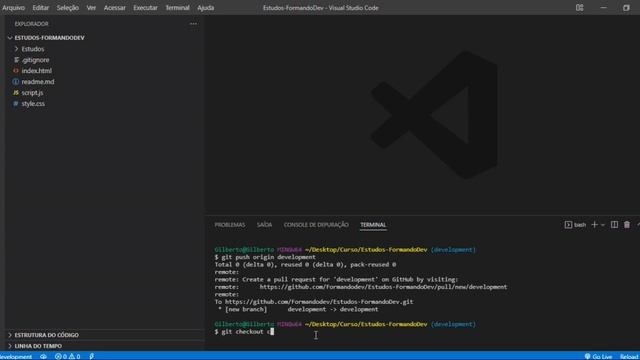Screen dimensions: 640x360
Task: Click the info icon beside readme.md
Action: click(16, 82)
